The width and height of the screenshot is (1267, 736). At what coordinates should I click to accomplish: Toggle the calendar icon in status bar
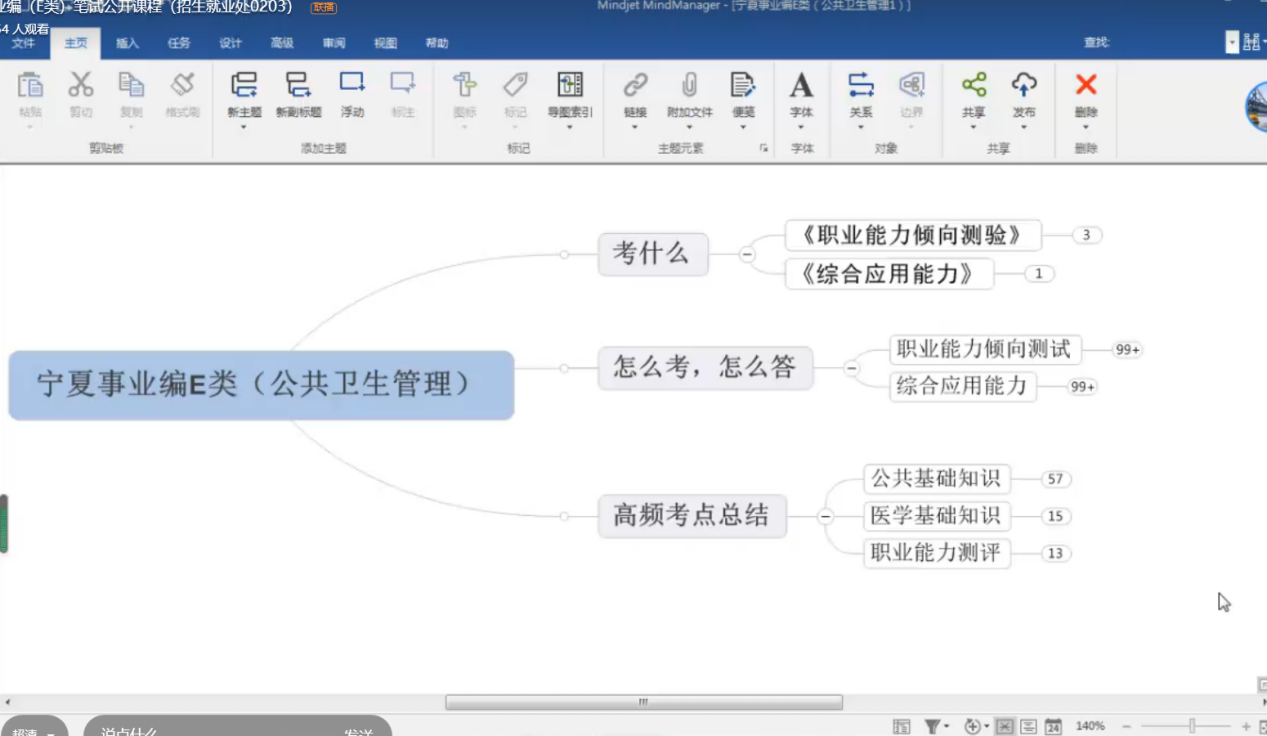coord(1052,727)
